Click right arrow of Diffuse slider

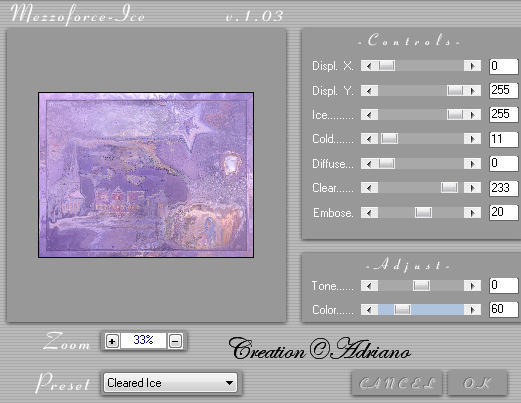point(472,164)
